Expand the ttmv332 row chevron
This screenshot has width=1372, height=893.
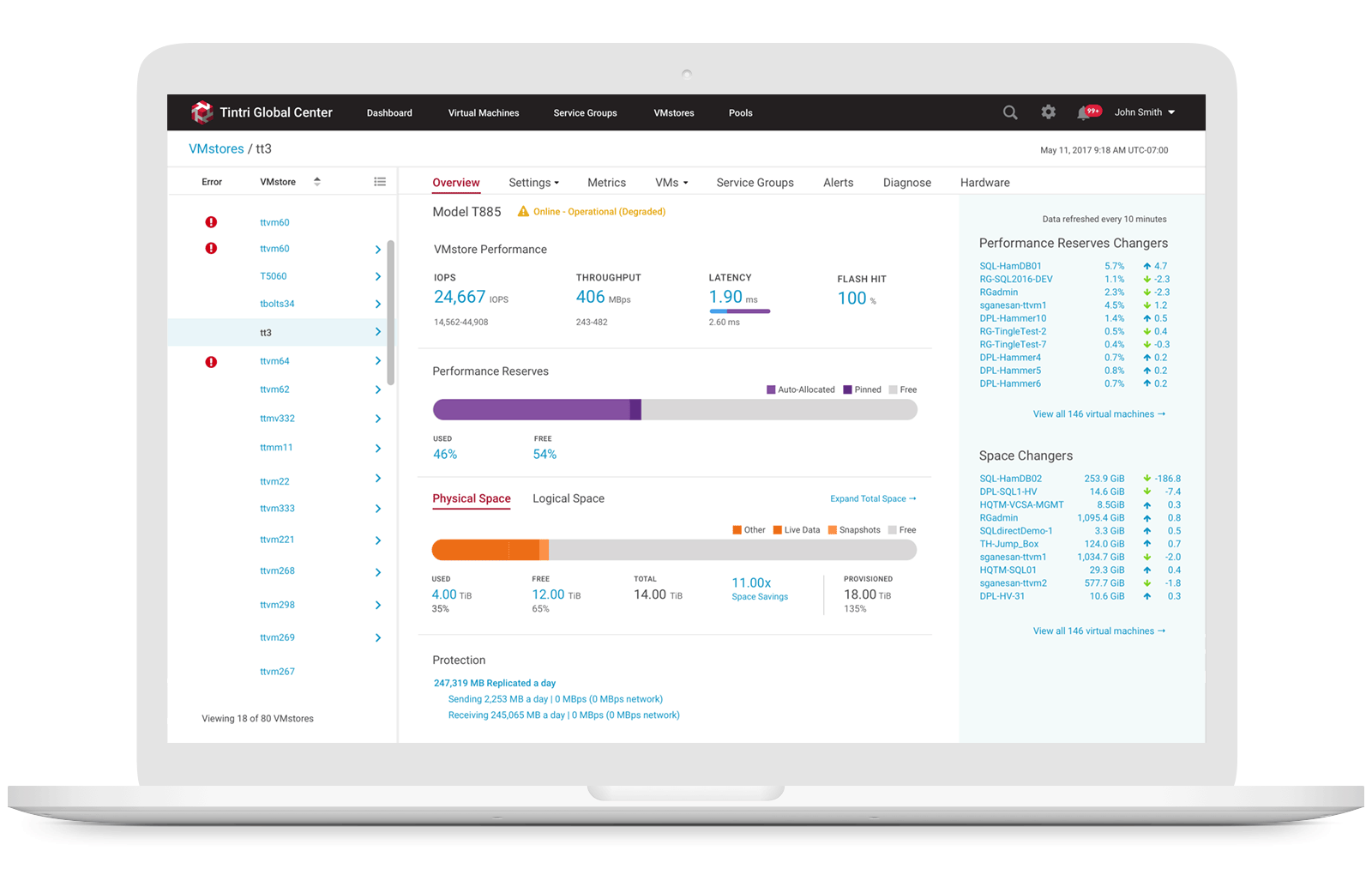[378, 419]
